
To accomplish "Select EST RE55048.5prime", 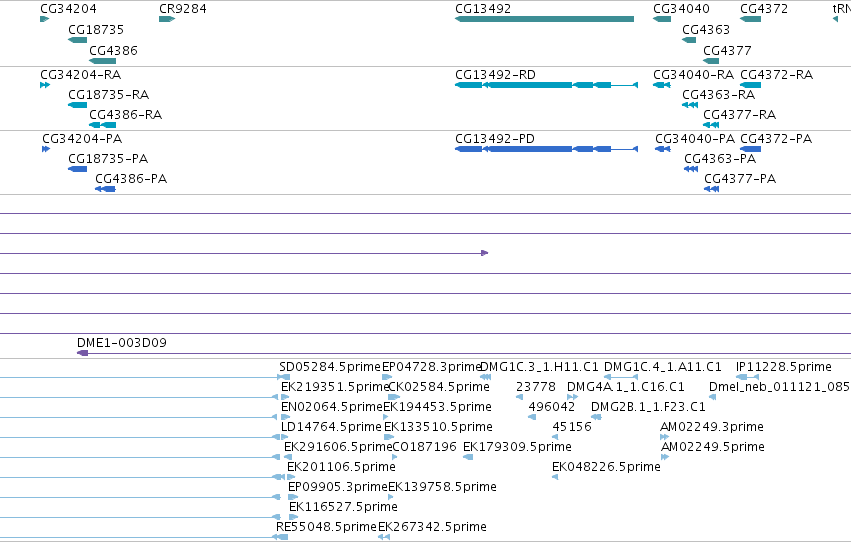I will (x=326, y=527).
